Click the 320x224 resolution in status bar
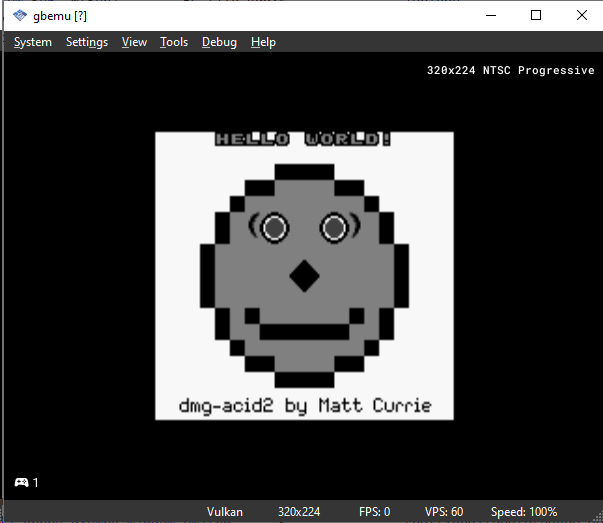The height and width of the screenshot is (523, 603). (299, 512)
